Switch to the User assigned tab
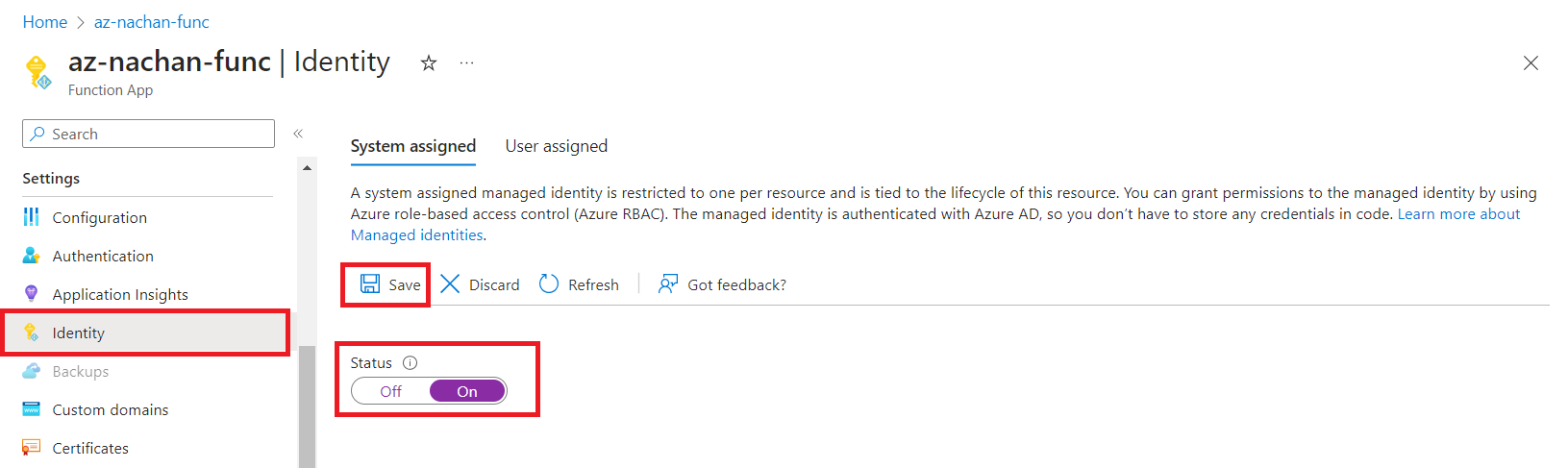 [557, 146]
